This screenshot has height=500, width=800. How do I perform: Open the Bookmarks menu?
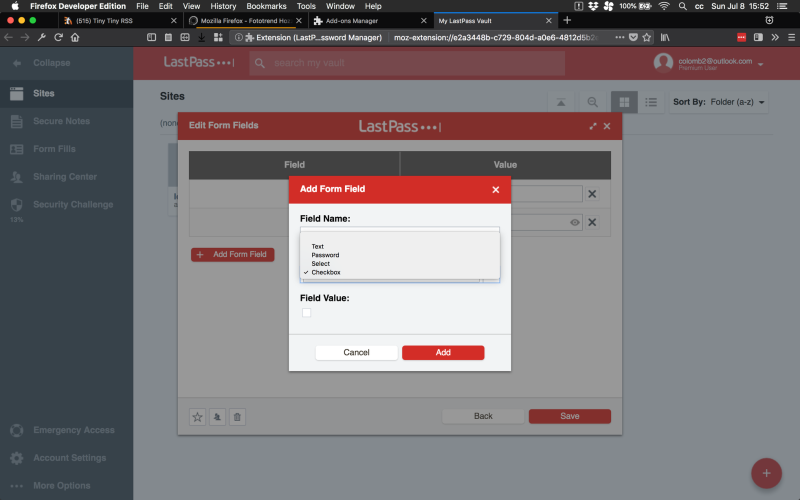coord(266,6)
